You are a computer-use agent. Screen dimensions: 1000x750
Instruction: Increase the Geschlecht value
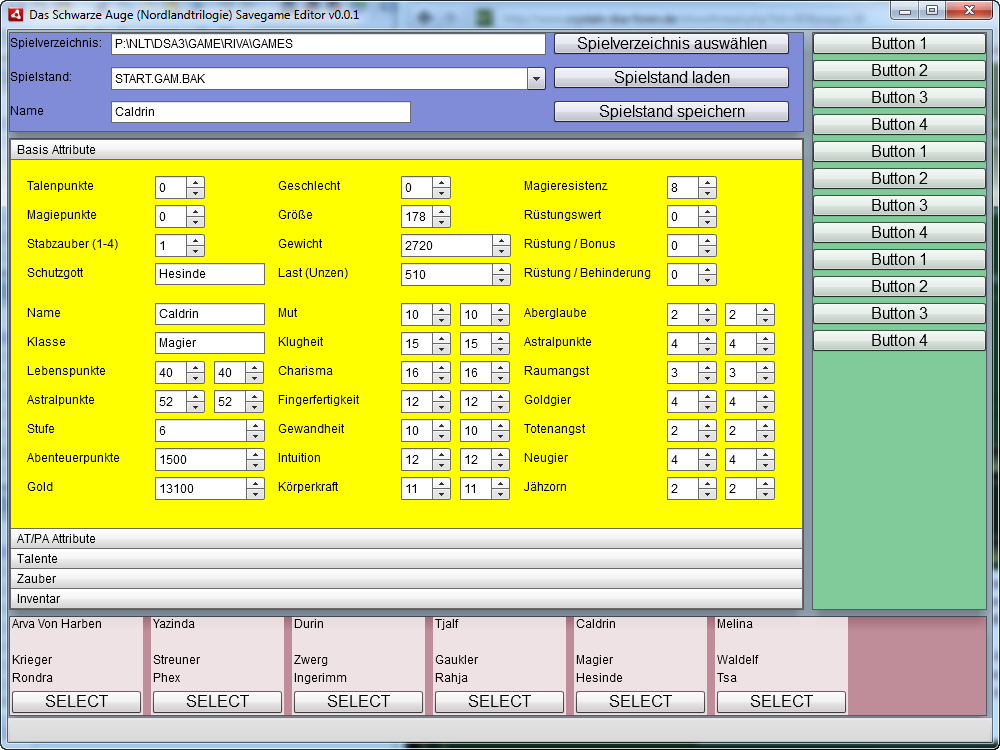pyautogui.click(x=441, y=182)
